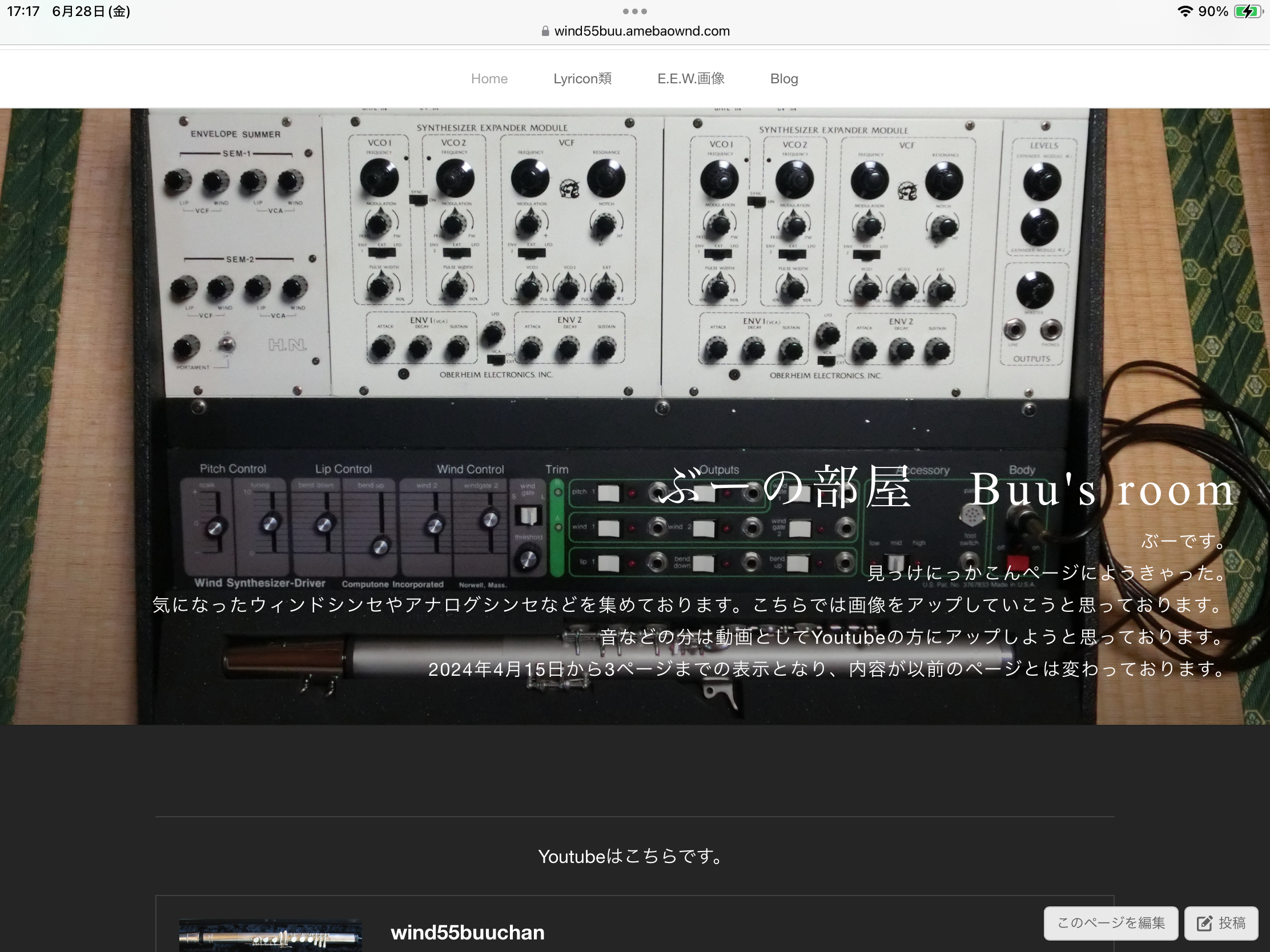
Task: Tap the 17:17 clock in status bar
Action: coord(23,11)
